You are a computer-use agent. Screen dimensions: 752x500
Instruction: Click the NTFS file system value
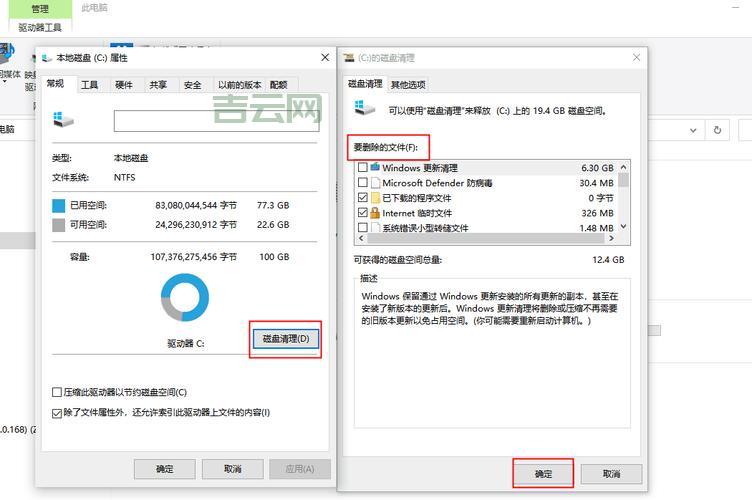(125, 177)
